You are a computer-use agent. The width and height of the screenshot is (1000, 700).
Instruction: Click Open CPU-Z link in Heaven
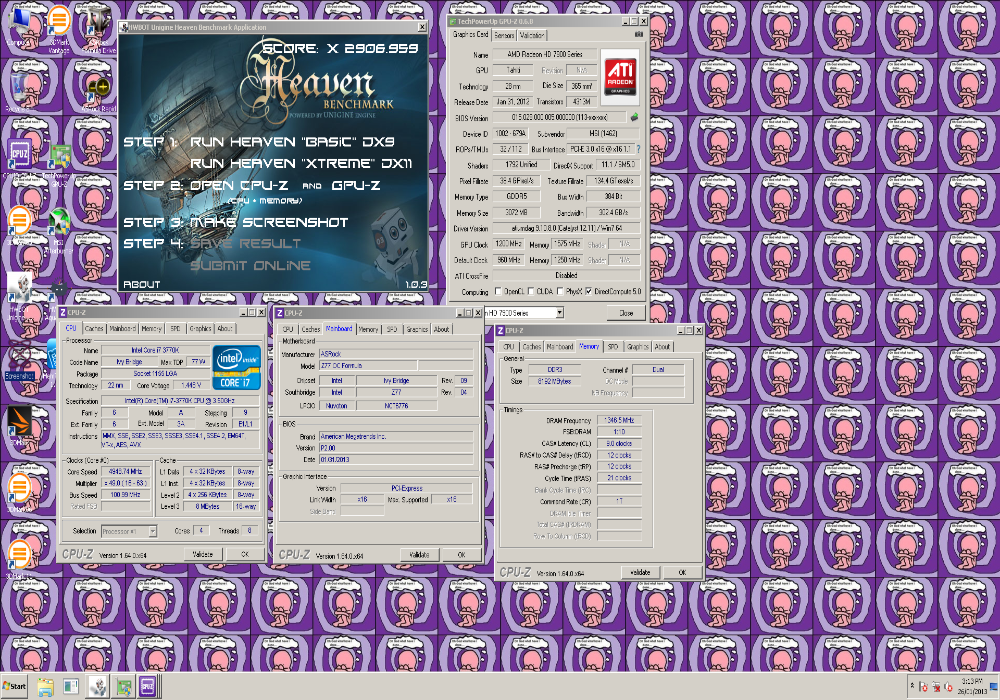pos(239,186)
